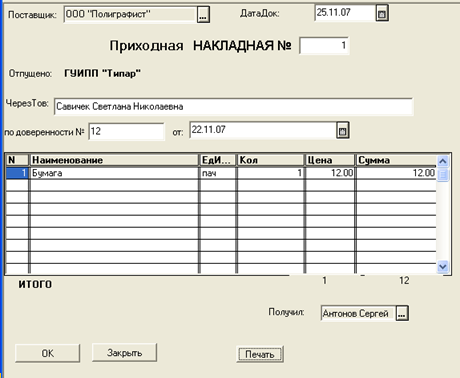This screenshot has width=460, height=378.
Task: Click the ДатаДок date field 25.11.07
Action: pos(345,13)
